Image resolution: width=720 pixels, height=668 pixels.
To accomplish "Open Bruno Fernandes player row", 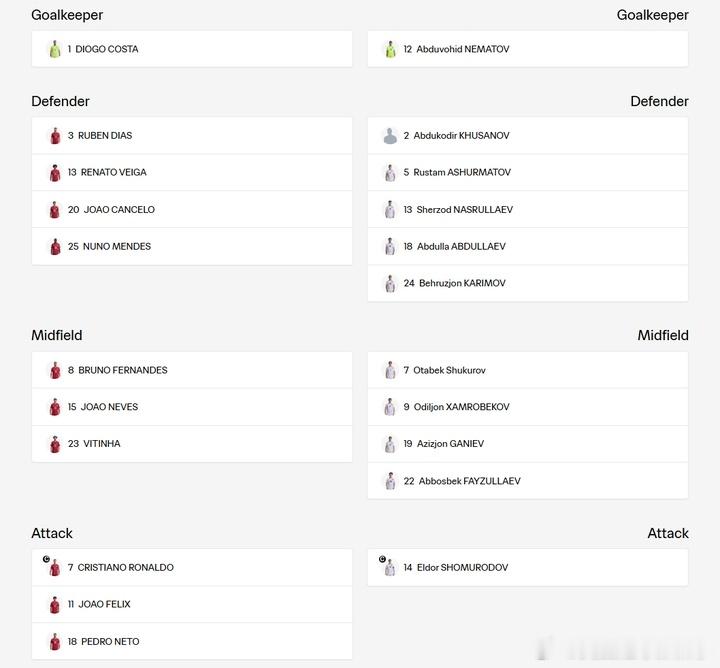I will pyautogui.click(x=192, y=370).
